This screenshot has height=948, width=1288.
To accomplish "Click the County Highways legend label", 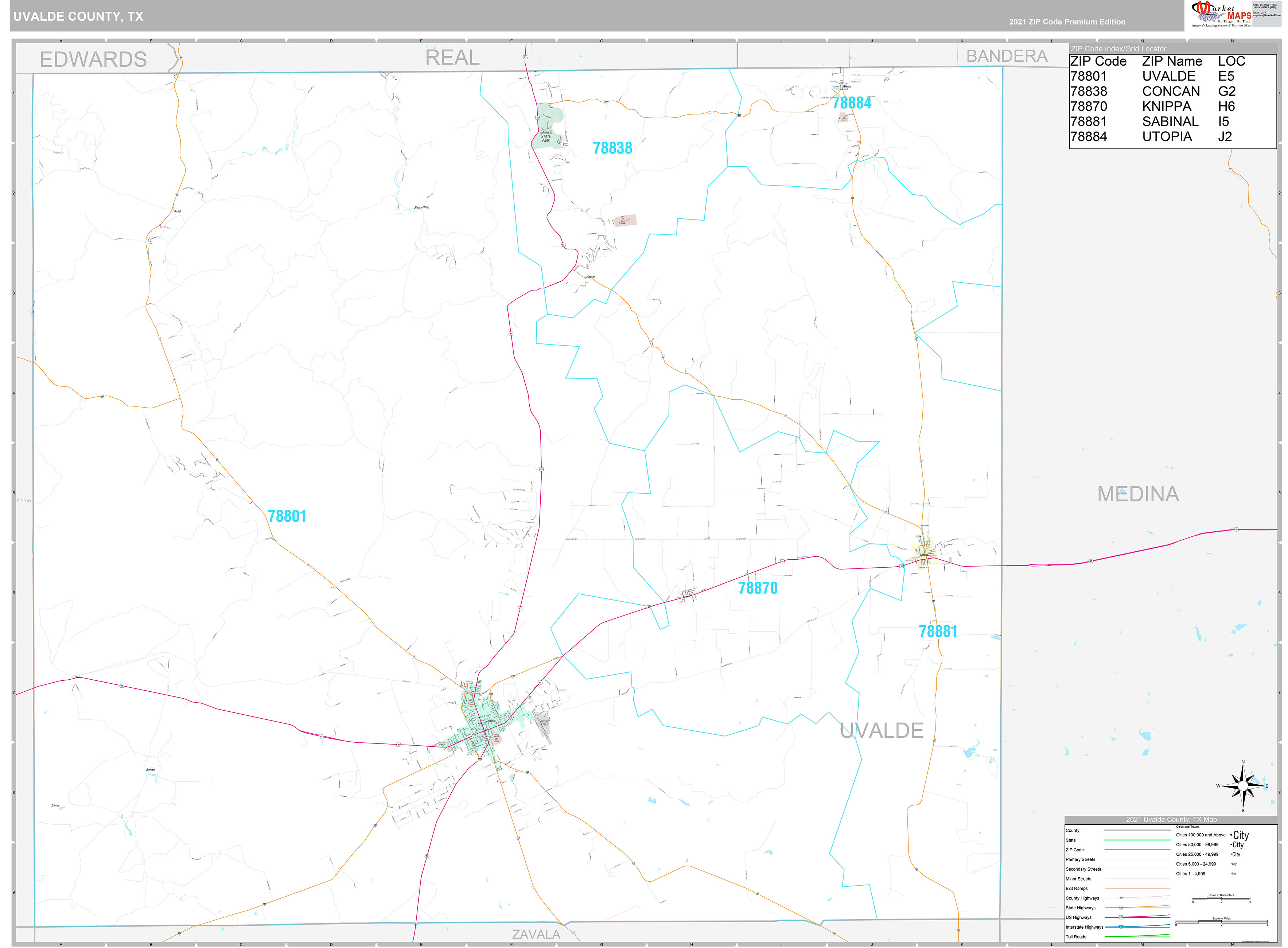I will click(1083, 898).
